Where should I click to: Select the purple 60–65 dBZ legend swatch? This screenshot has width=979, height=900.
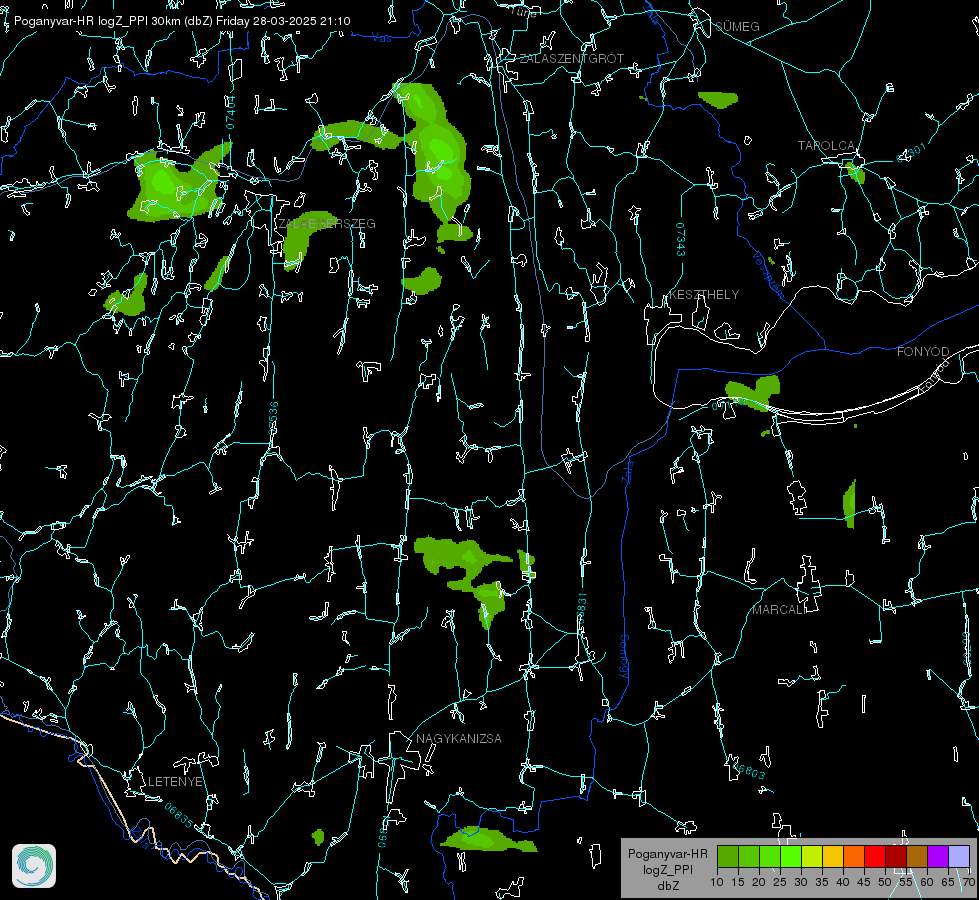938,856
